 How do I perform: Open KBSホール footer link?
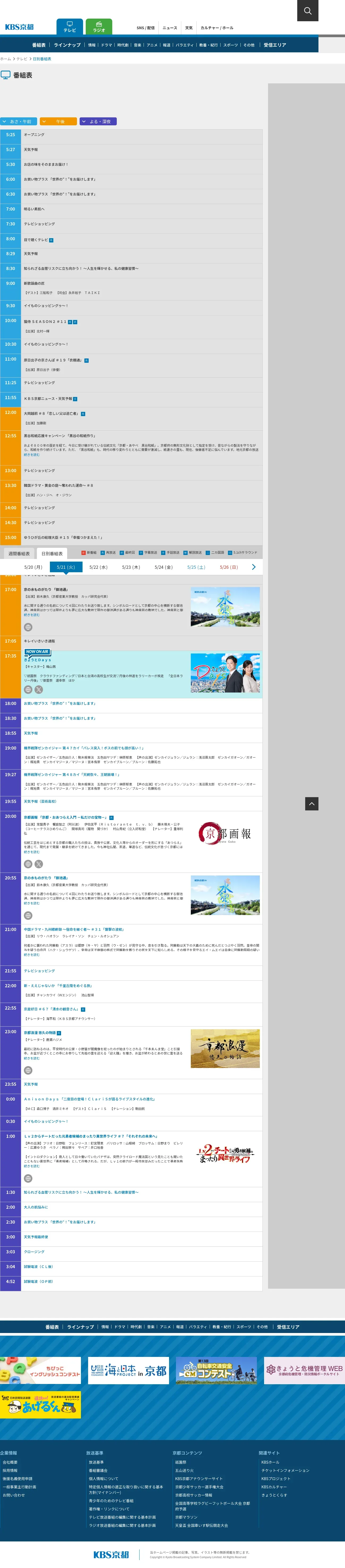tap(270, 1462)
